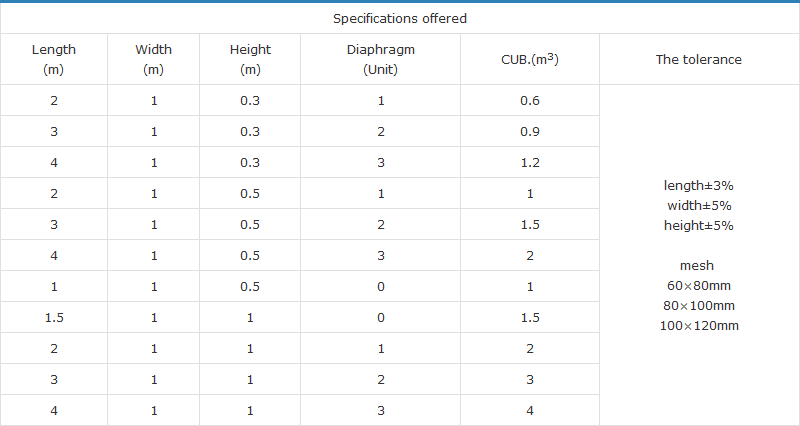Click the CUB.(m3) column header
The height and width of the screenshot is (426, 800).
[x=530, y=59]
